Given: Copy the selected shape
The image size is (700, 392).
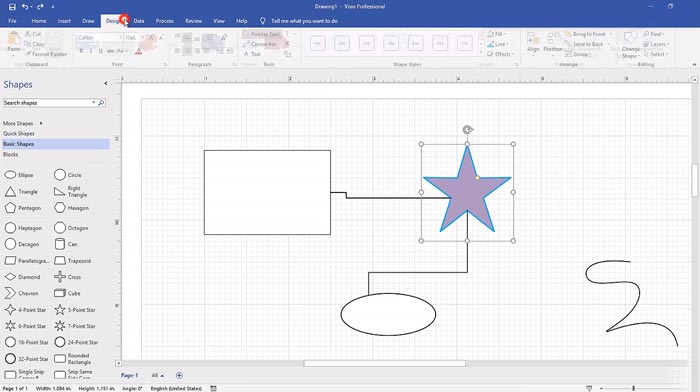Looking at the screenshot, I should point(35,44).
